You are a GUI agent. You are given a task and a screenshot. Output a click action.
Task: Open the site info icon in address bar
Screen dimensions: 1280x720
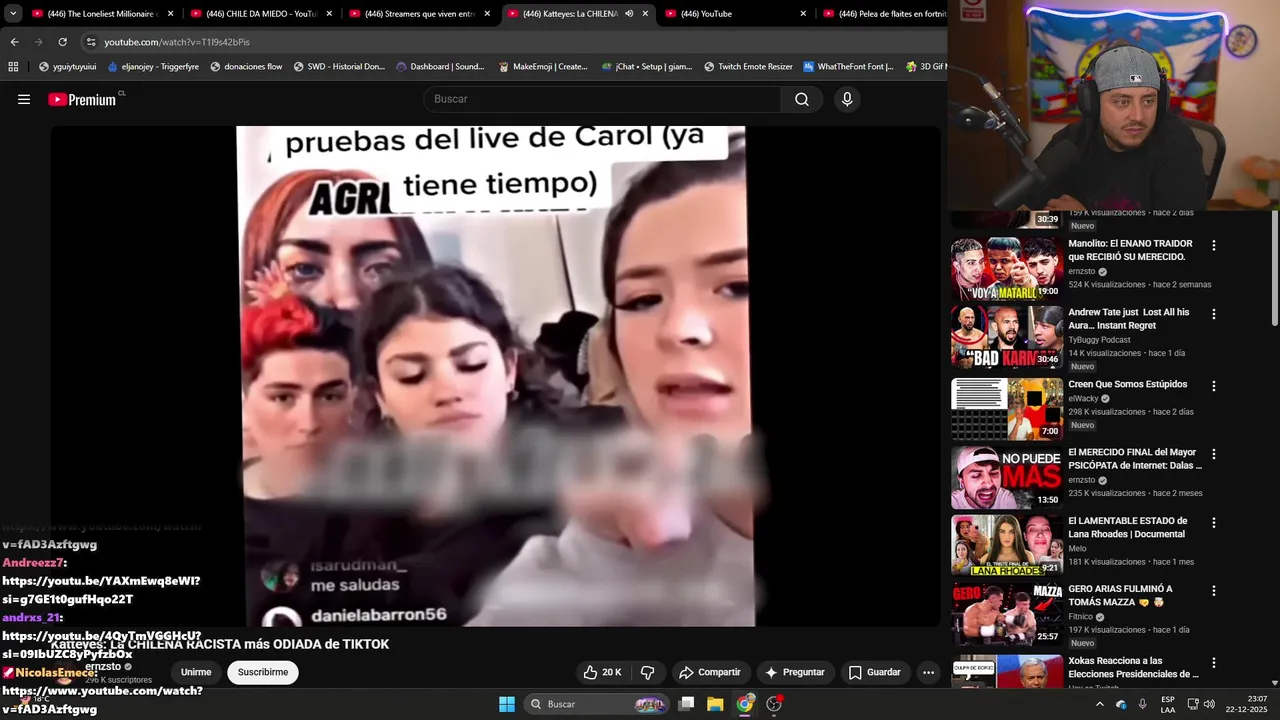(x=91, y=42)
